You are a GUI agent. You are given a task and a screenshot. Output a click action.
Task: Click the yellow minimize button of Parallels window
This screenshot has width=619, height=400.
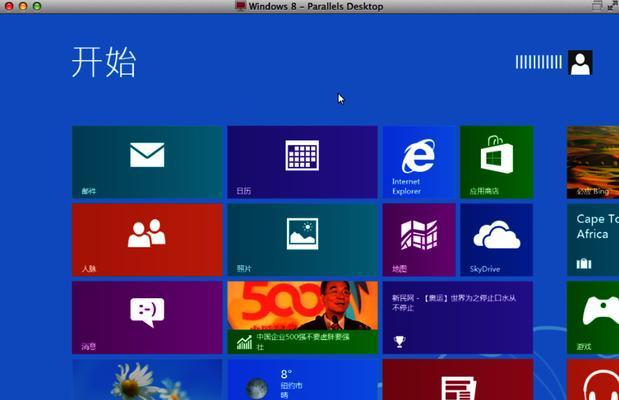point(23,6)
